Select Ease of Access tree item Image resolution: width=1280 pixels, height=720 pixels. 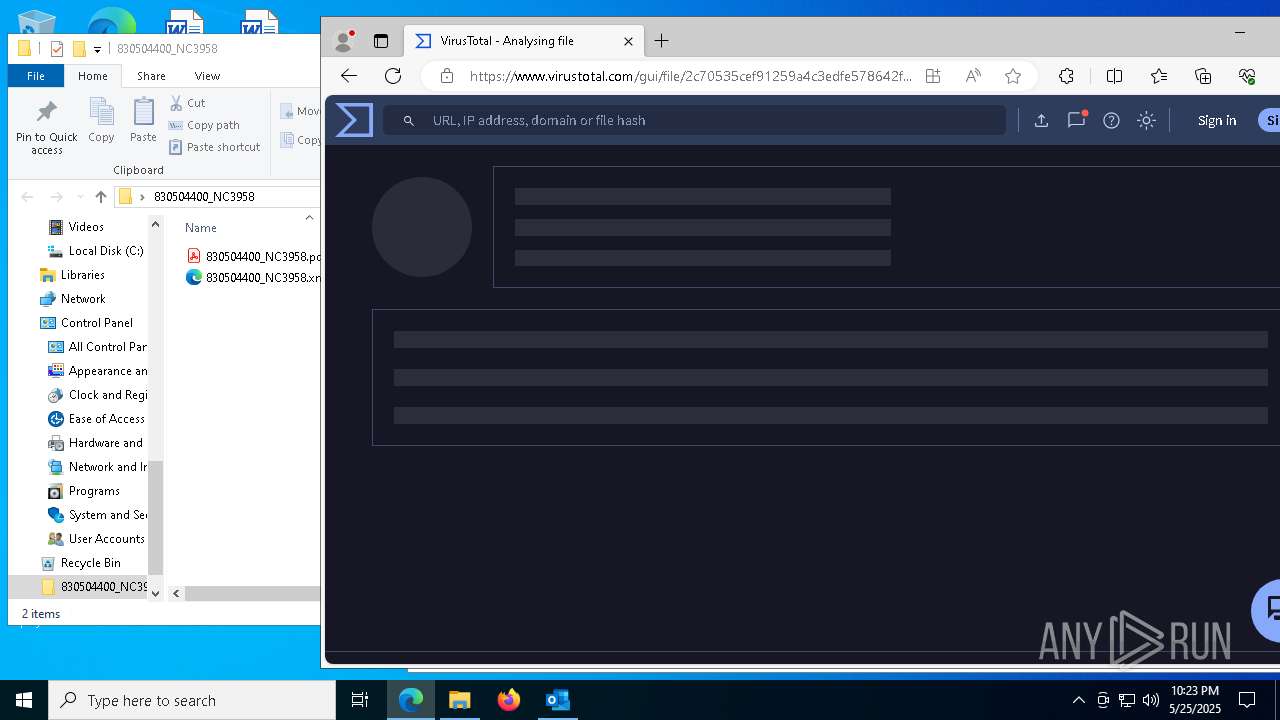coord(97,419)
